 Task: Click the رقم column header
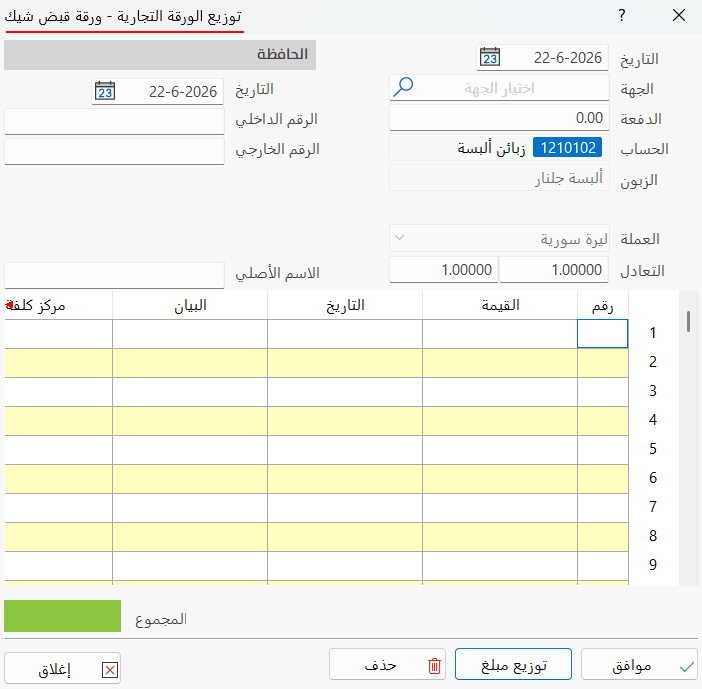(x=603, y=305)
